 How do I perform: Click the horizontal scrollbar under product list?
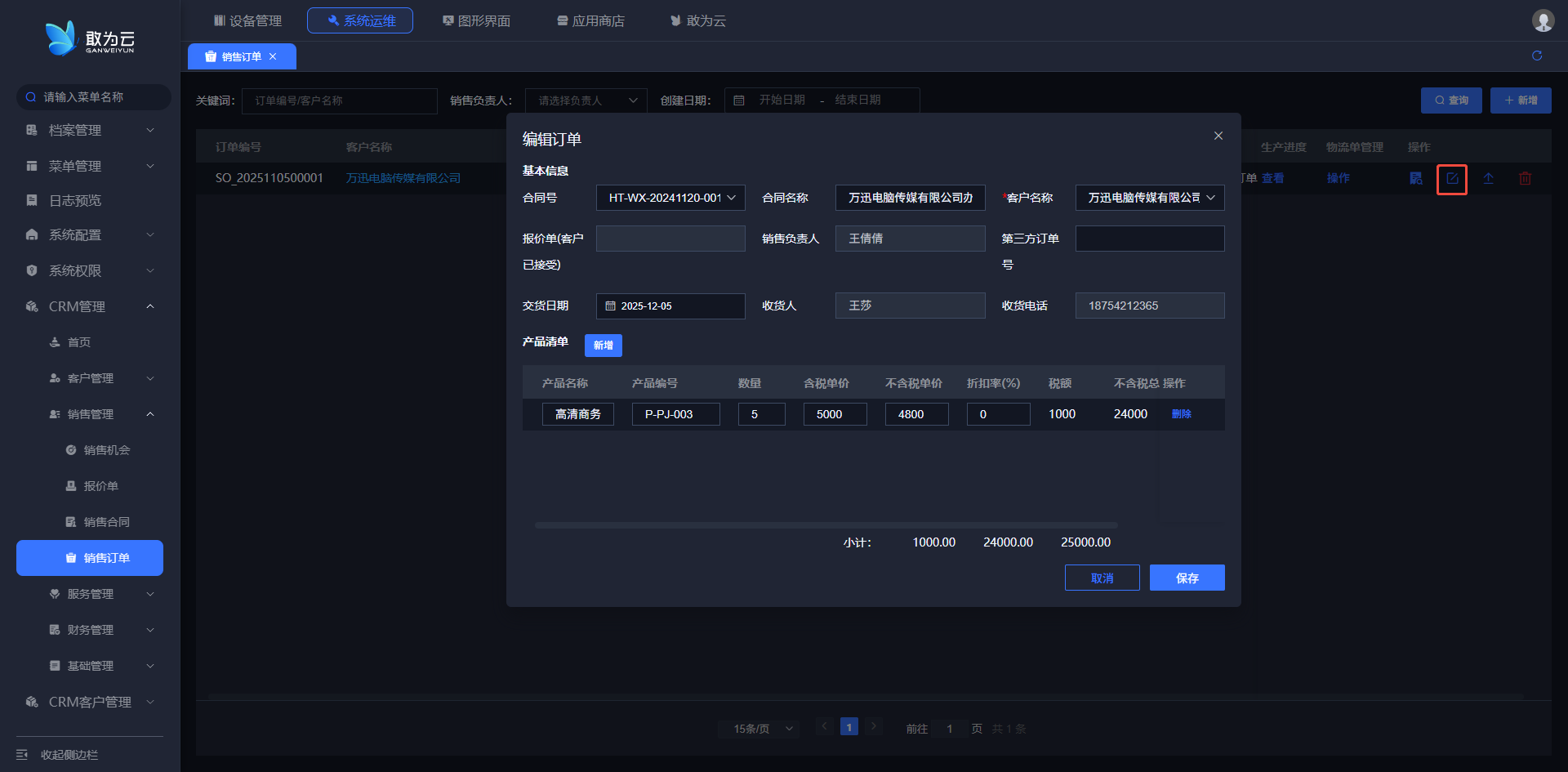point(825,525)
